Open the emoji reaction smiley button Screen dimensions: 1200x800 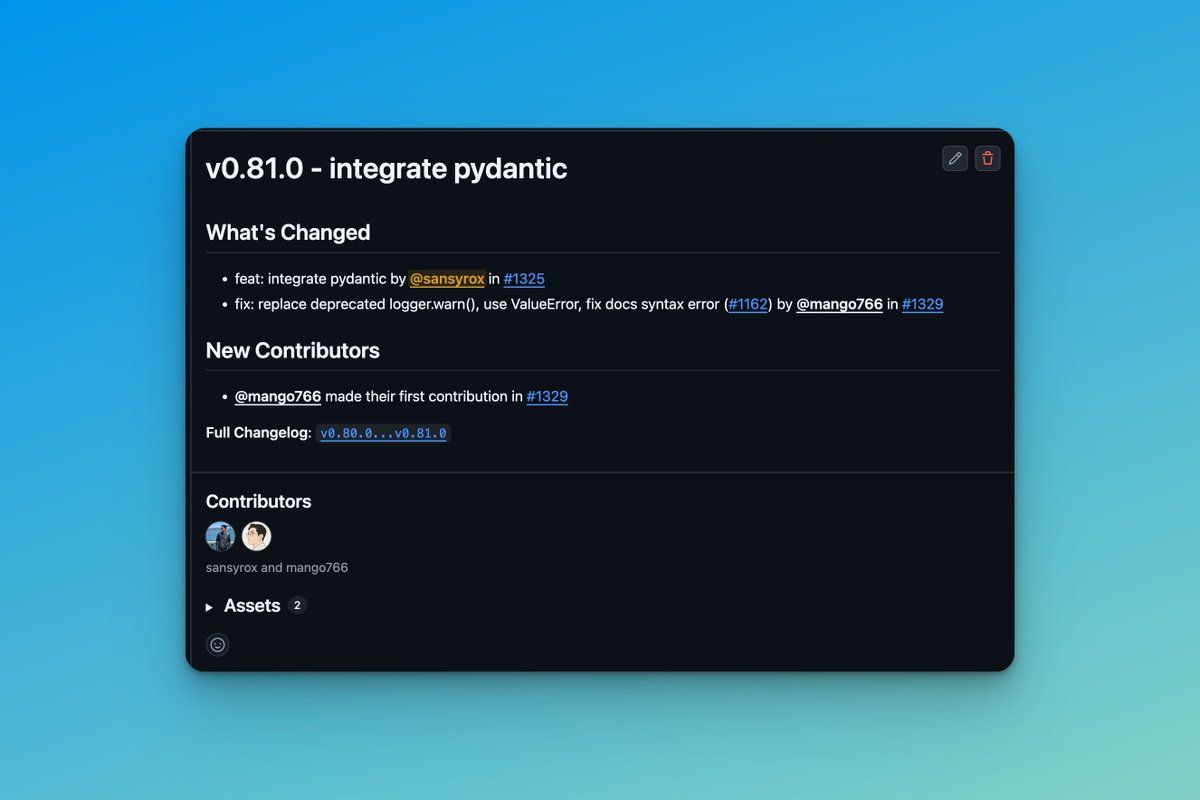pyautogui.click(x=218, y=645)
